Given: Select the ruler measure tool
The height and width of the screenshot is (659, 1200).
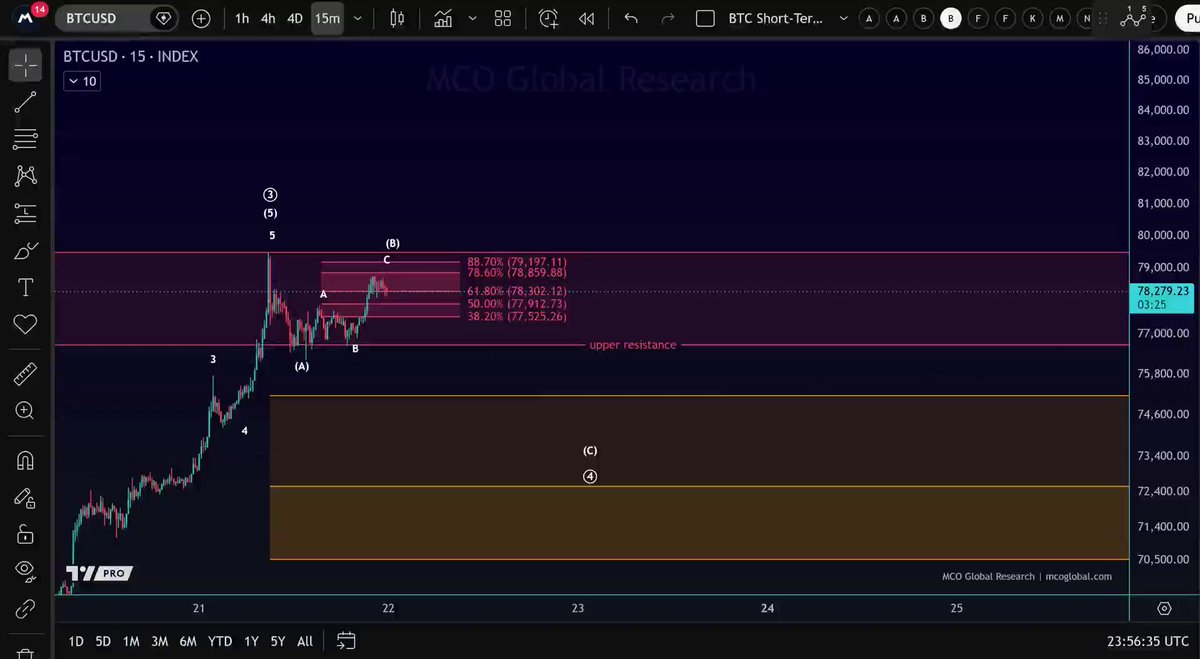Looking at the screenshot, I should (x=25, y=374).
